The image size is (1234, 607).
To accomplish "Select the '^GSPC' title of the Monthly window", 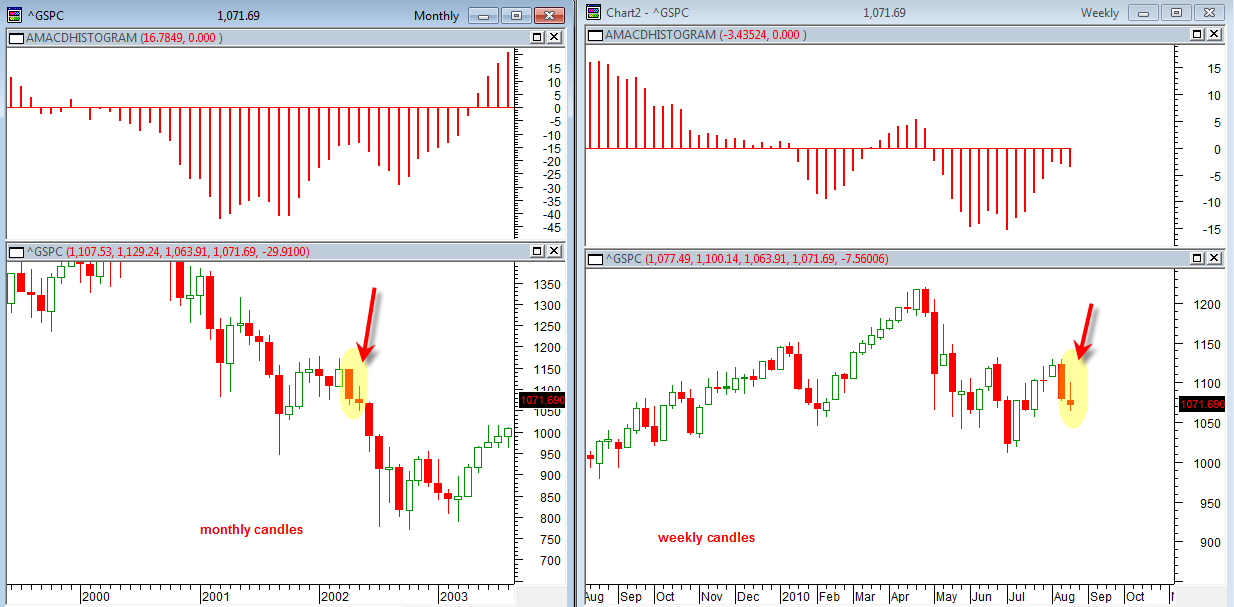I will click(x=48, y=16).
